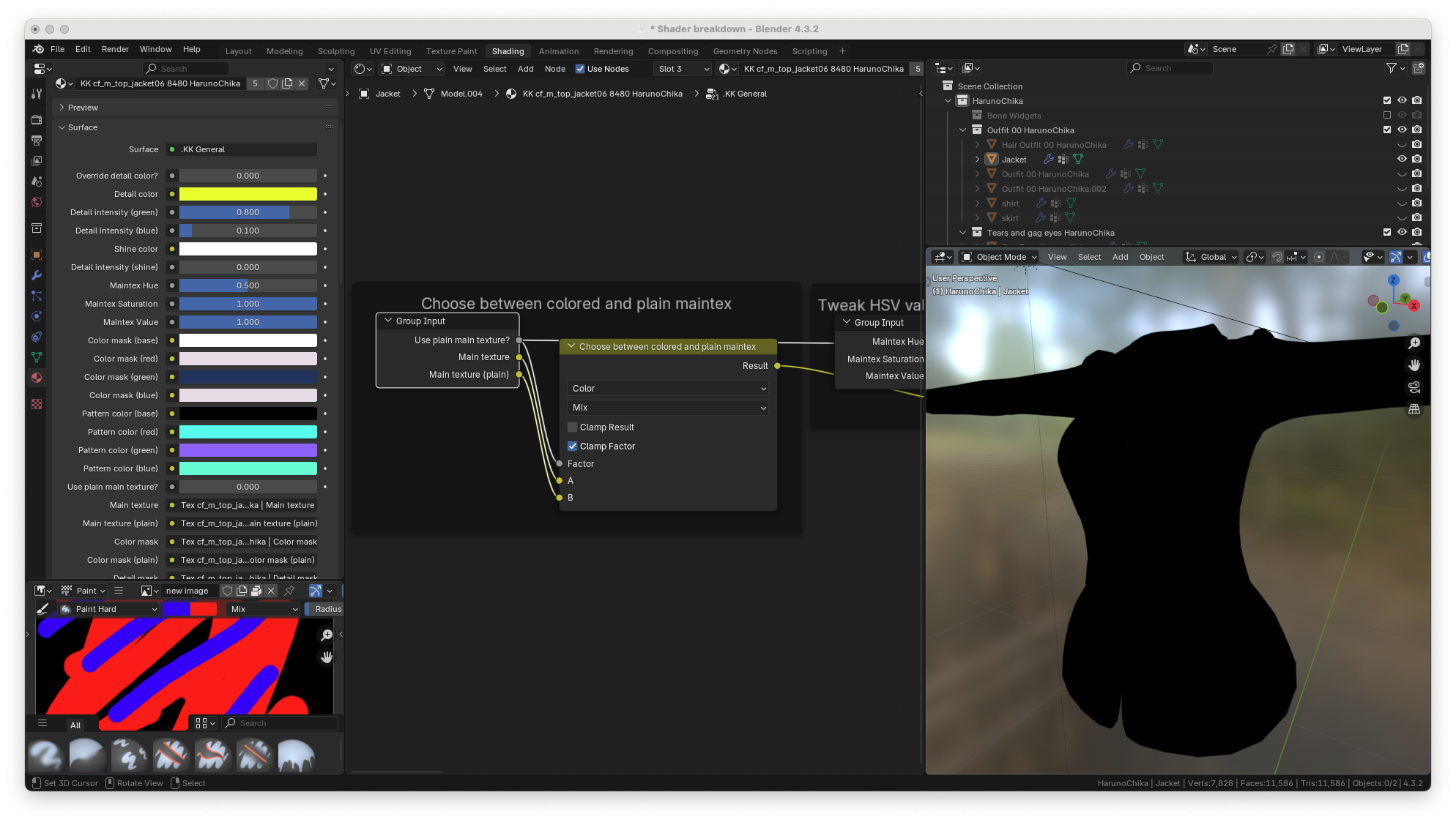This screenshot has width=1456, height=822.
Task: Enable the Clamp Result checkbox
Action: point(573,427)
